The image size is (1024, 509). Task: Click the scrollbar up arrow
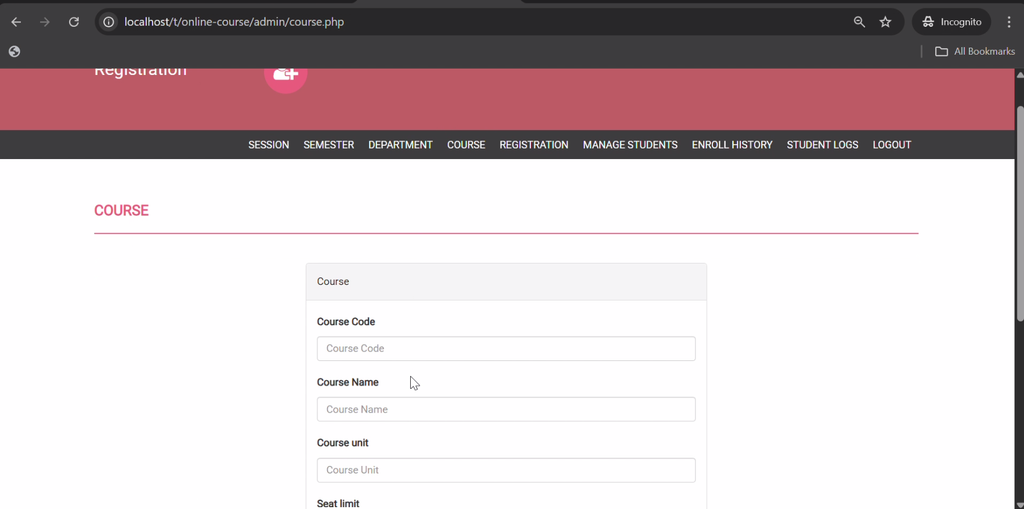pyautogui.click(x=1019, y=74)
